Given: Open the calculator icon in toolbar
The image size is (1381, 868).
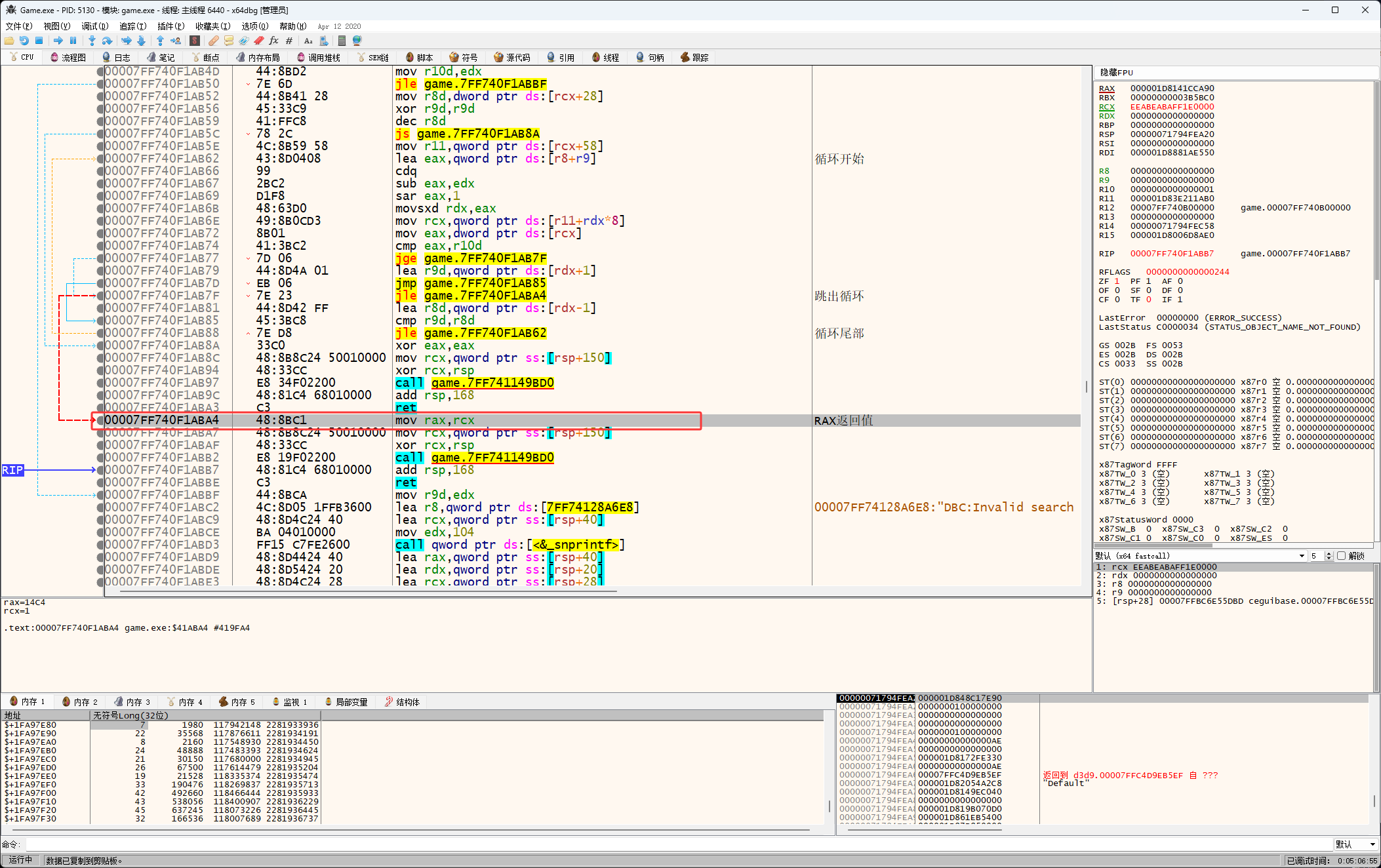Looking at the screenshot, I should click(x=342, y=41).
